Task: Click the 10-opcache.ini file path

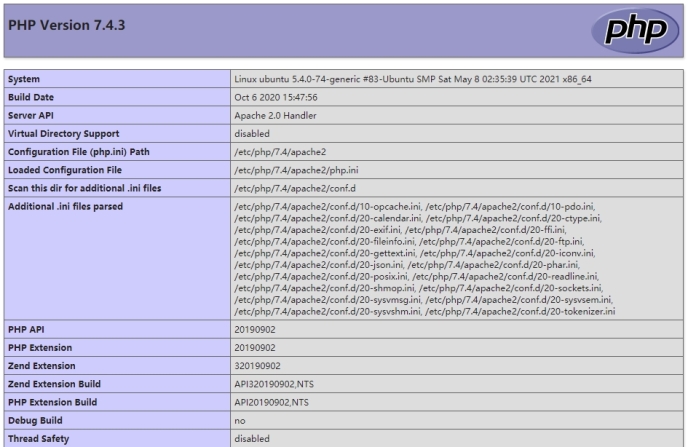Action: tap(328, 206)
